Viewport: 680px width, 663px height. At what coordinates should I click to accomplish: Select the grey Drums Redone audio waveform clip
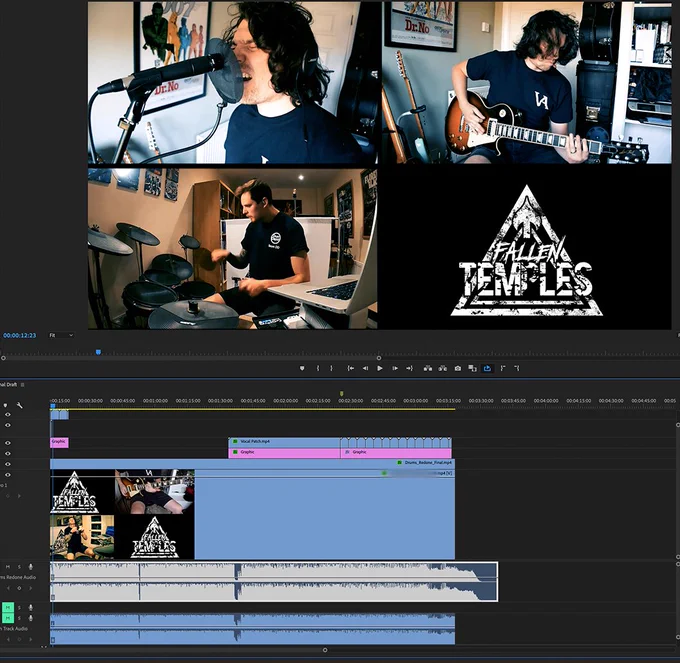tap(274, 581)
